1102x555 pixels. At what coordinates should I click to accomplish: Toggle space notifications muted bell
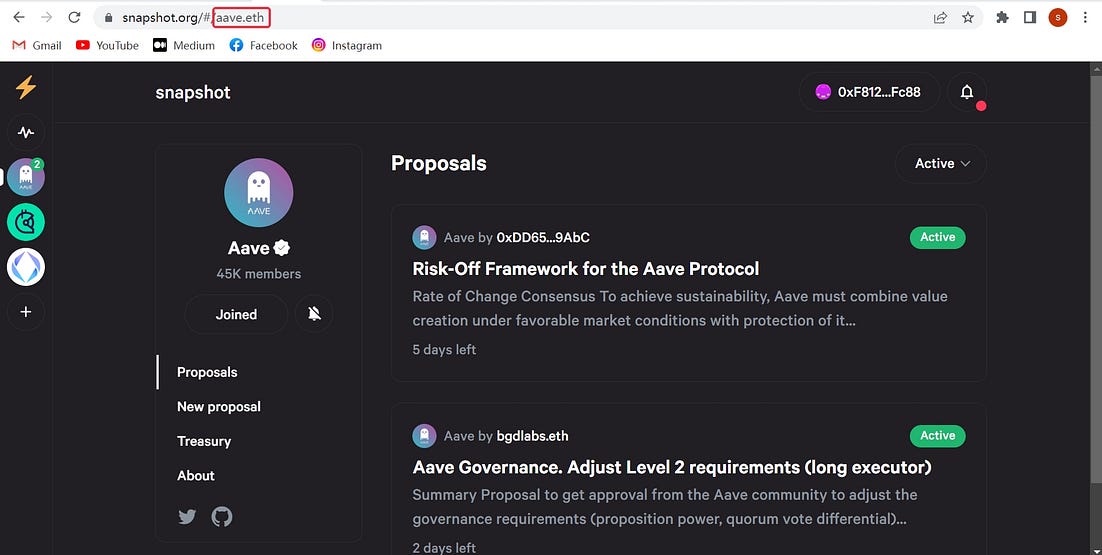tap(314, 314)
